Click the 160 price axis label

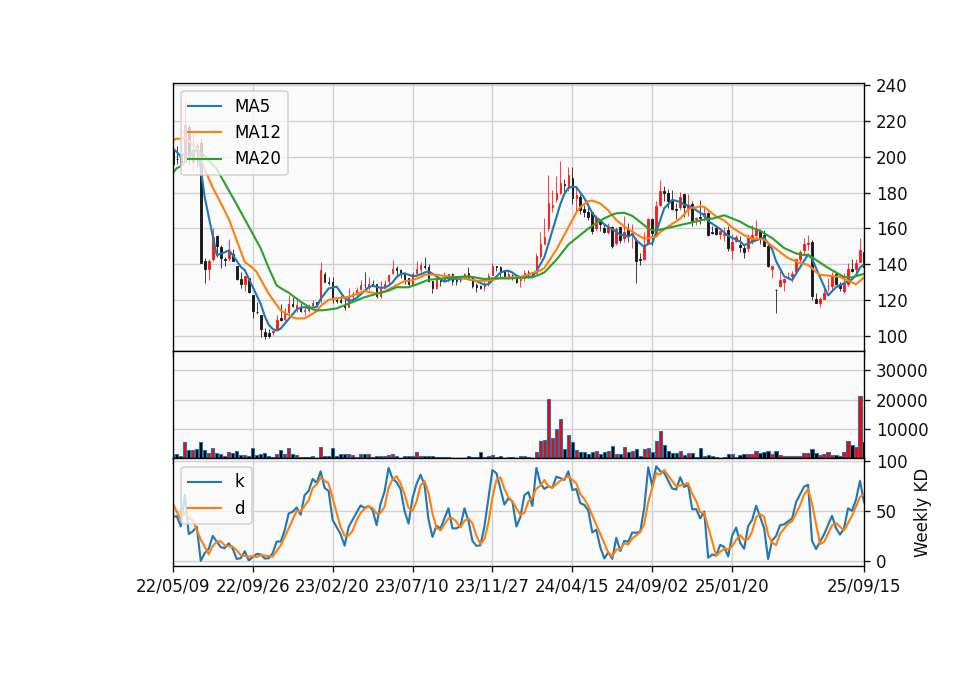(891, 229)
